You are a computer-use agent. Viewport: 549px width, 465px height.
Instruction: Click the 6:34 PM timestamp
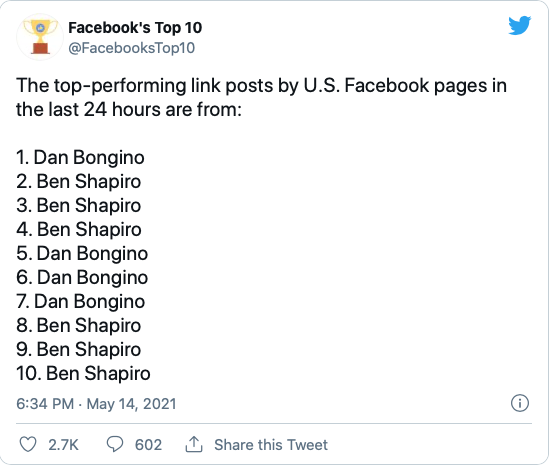click(x=45, y=404)
